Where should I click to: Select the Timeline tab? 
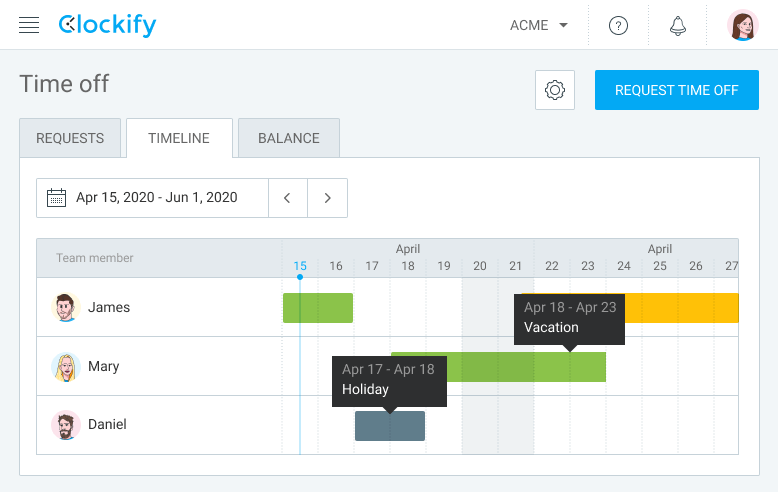(179, 139)
